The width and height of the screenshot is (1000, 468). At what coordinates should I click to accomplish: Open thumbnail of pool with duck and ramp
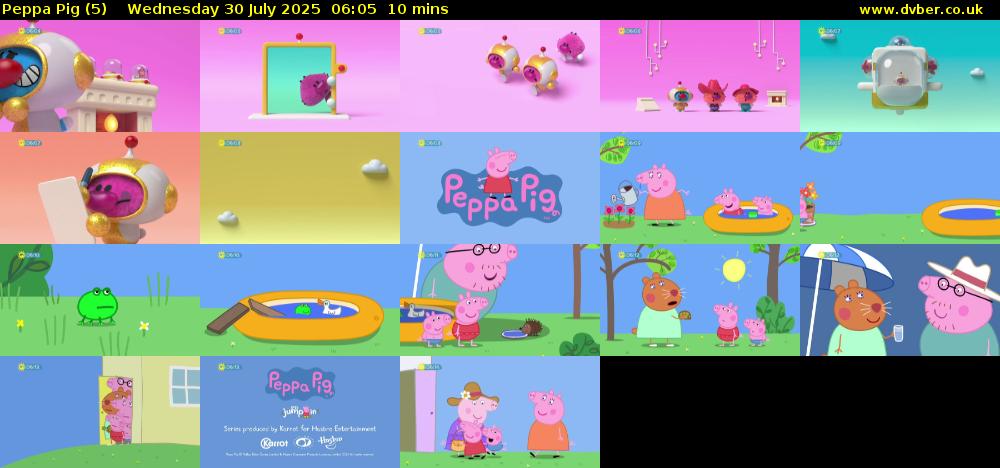300,300
